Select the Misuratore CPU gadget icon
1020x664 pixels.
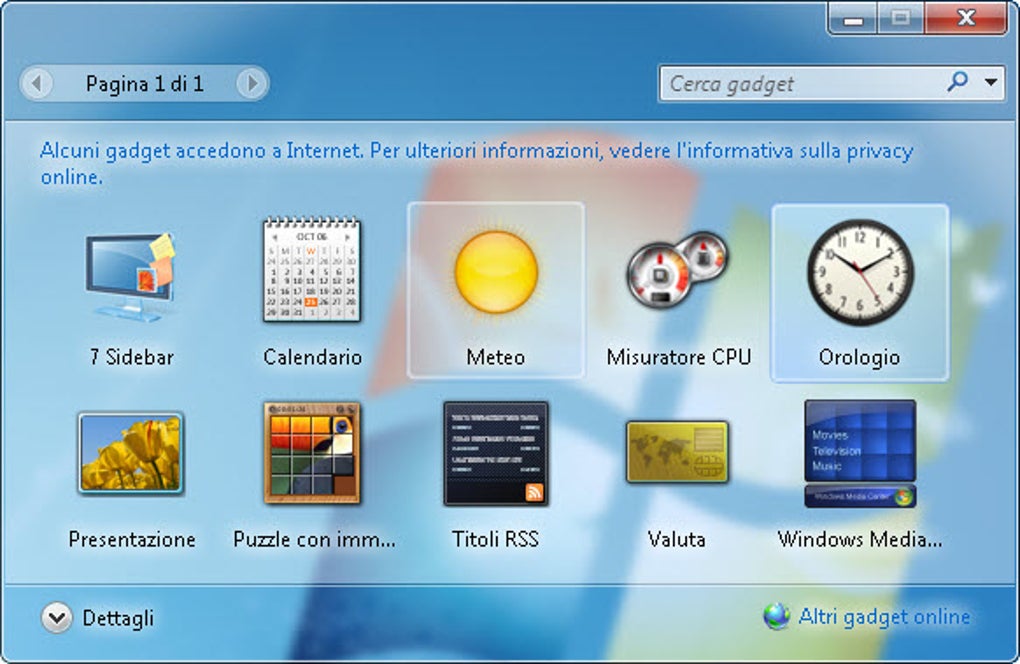pos(677,269)
